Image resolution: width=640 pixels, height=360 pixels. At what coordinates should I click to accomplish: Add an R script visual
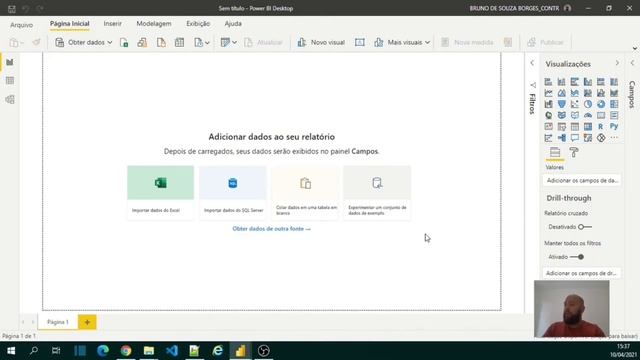click(601, 127)
